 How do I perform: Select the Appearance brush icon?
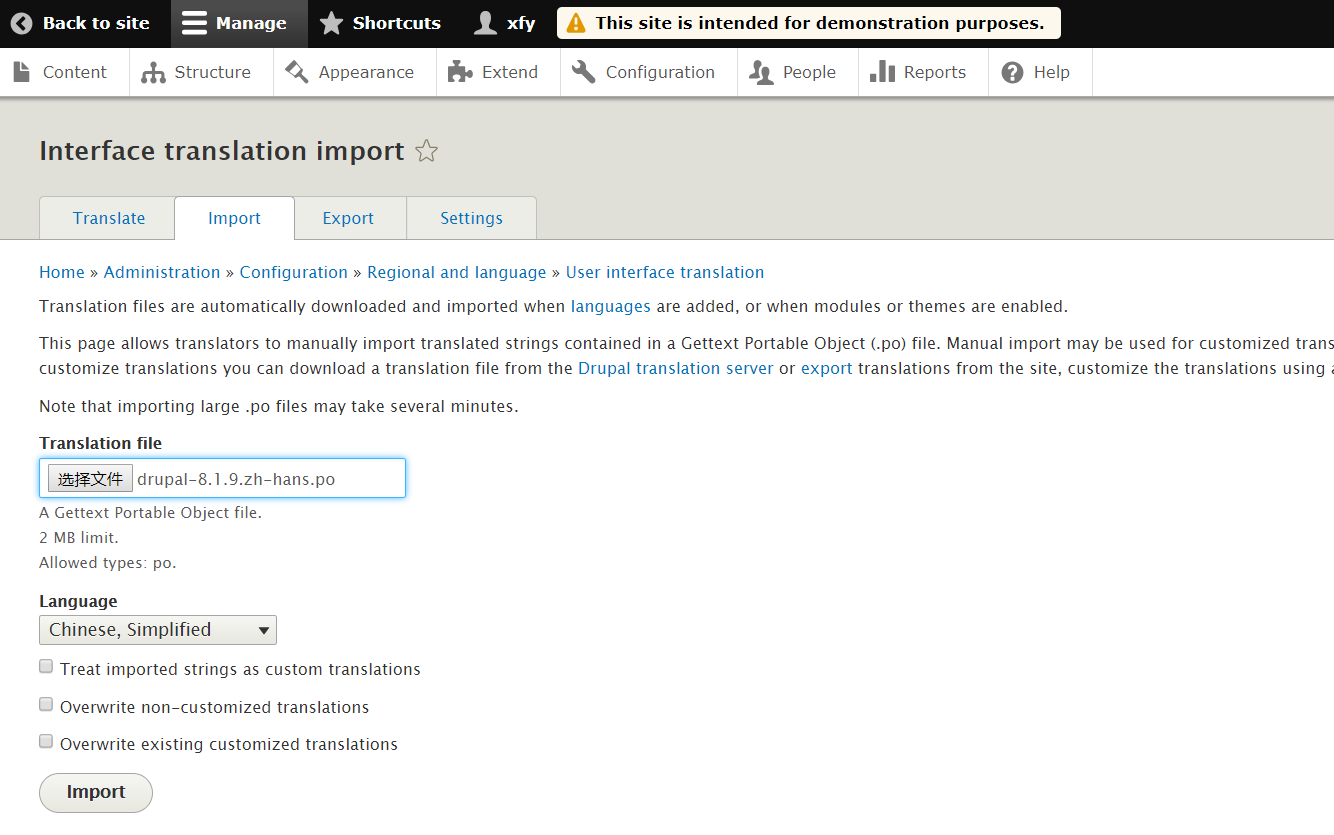tap(296, 71)
